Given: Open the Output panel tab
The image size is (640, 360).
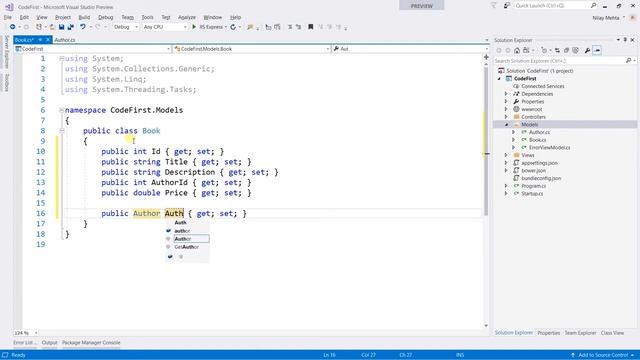Looking at the screenshot, I should (49, 342).
